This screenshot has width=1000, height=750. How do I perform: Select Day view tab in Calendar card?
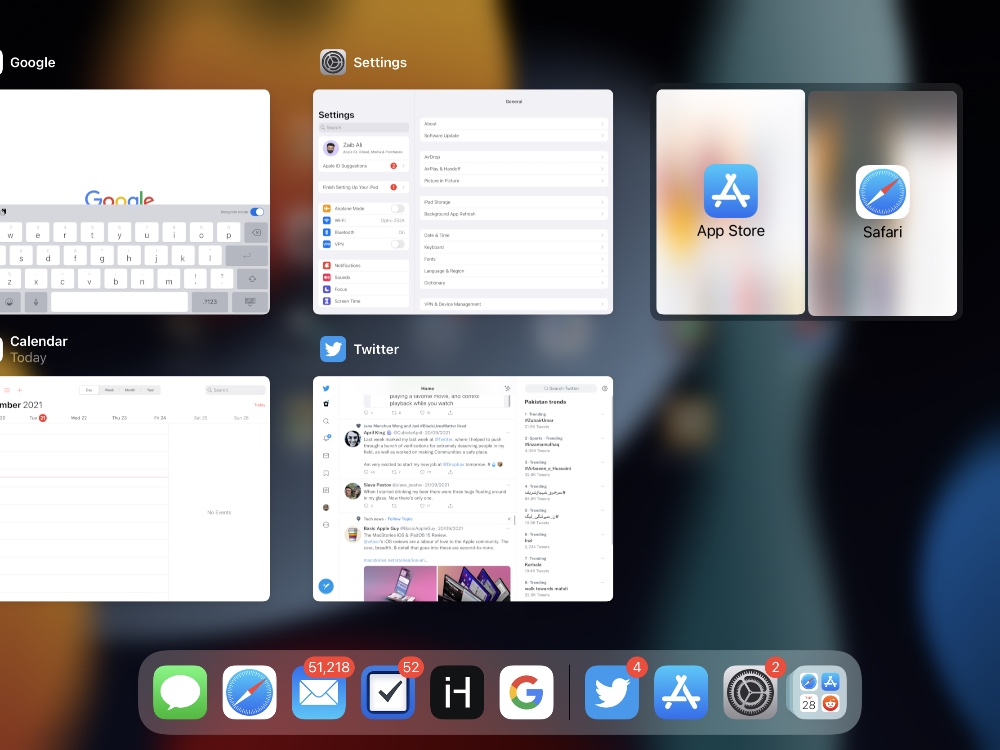tap(89, 390)
